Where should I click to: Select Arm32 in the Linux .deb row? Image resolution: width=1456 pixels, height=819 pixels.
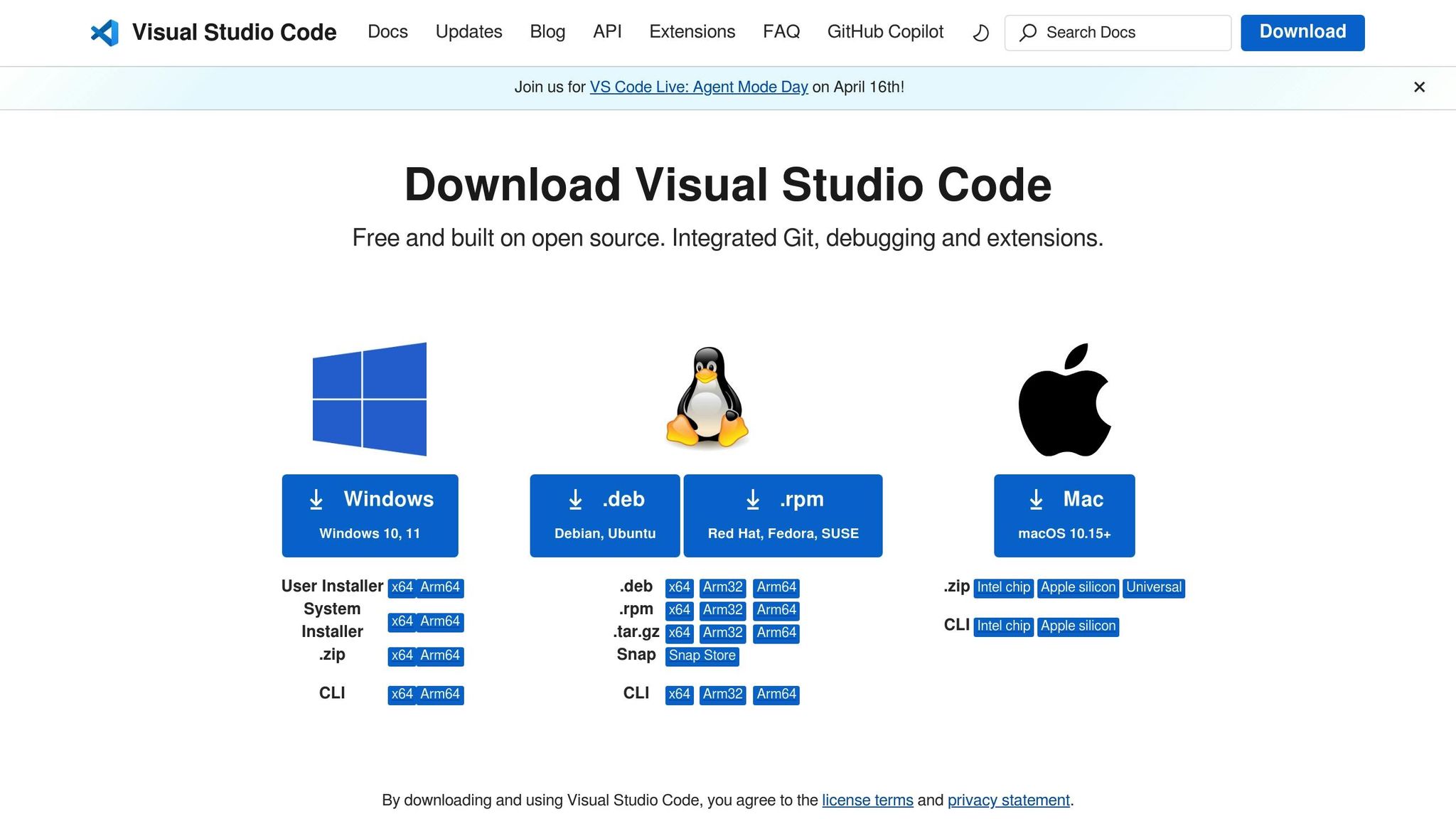pyautogui.click(x=722, y=588)
